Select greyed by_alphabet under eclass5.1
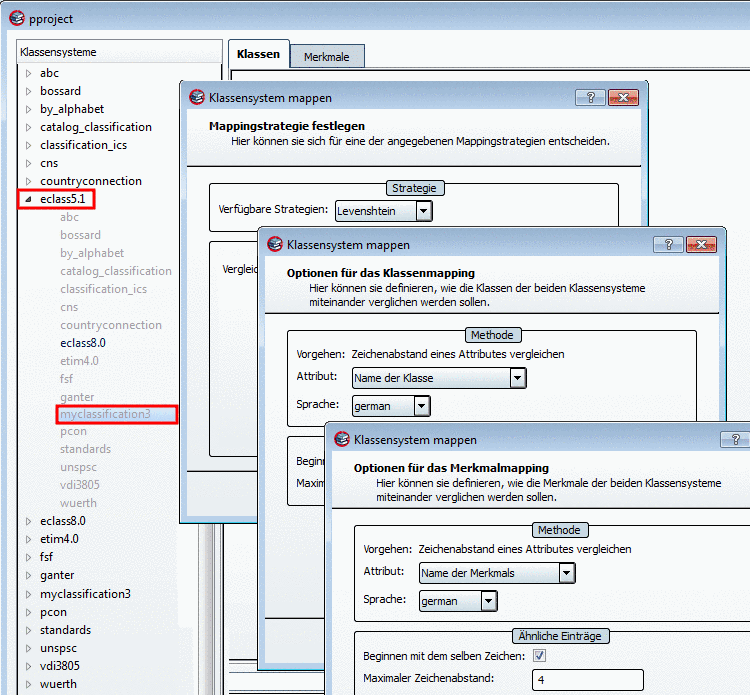Viewport: 750px width, 695px height. [x=92, y=253]
